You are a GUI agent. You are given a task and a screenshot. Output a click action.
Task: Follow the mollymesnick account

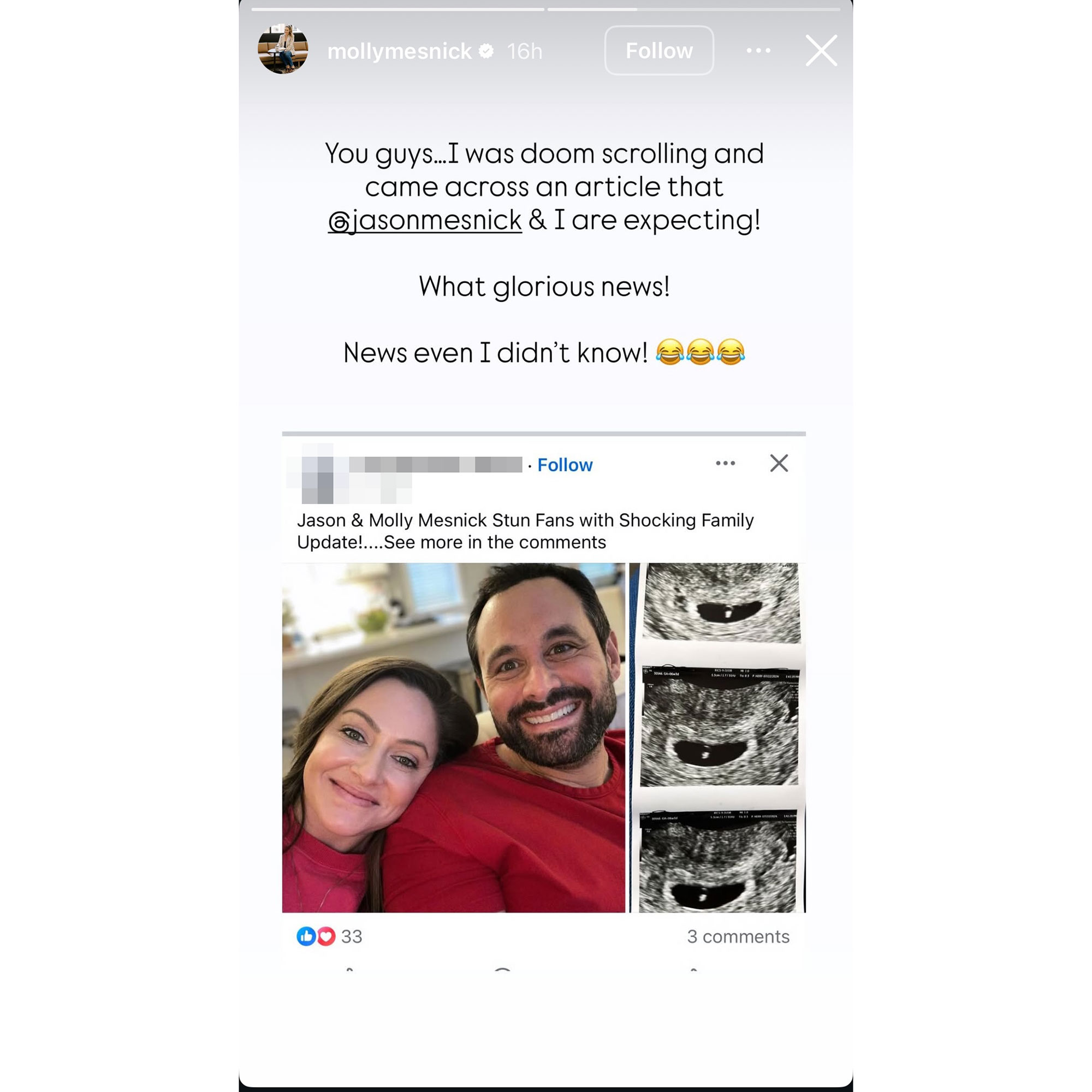click(x=658, y=51)
